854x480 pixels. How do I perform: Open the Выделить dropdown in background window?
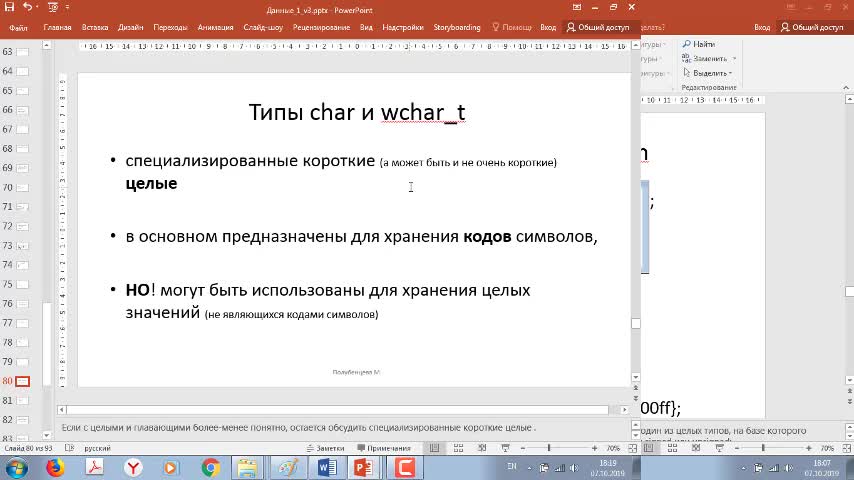707,73
